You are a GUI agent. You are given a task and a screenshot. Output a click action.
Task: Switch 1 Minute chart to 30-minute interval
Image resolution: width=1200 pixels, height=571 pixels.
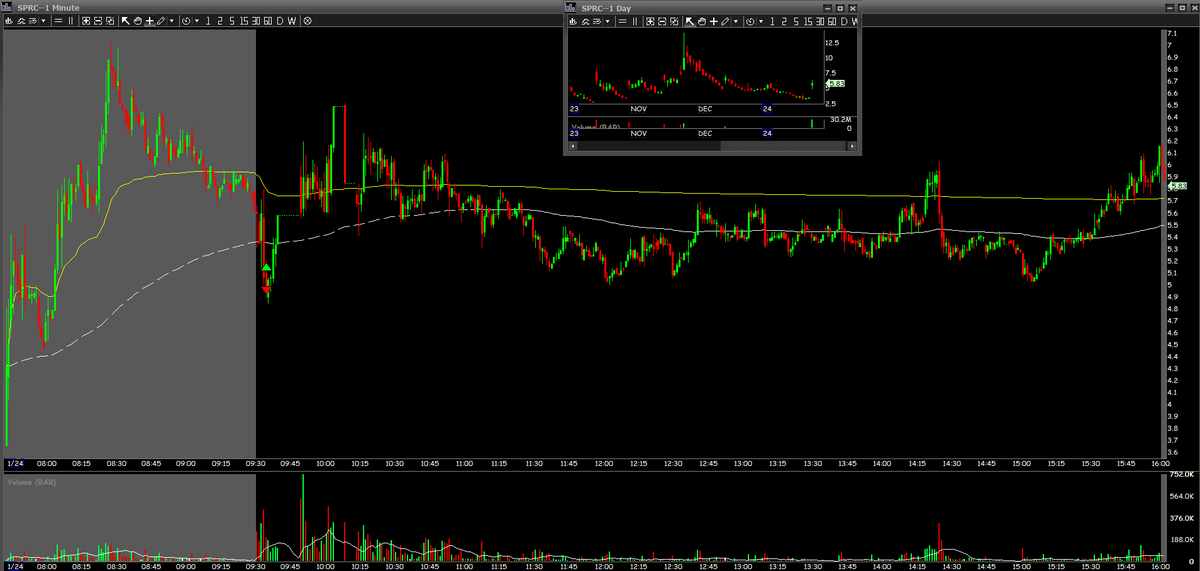256,20
